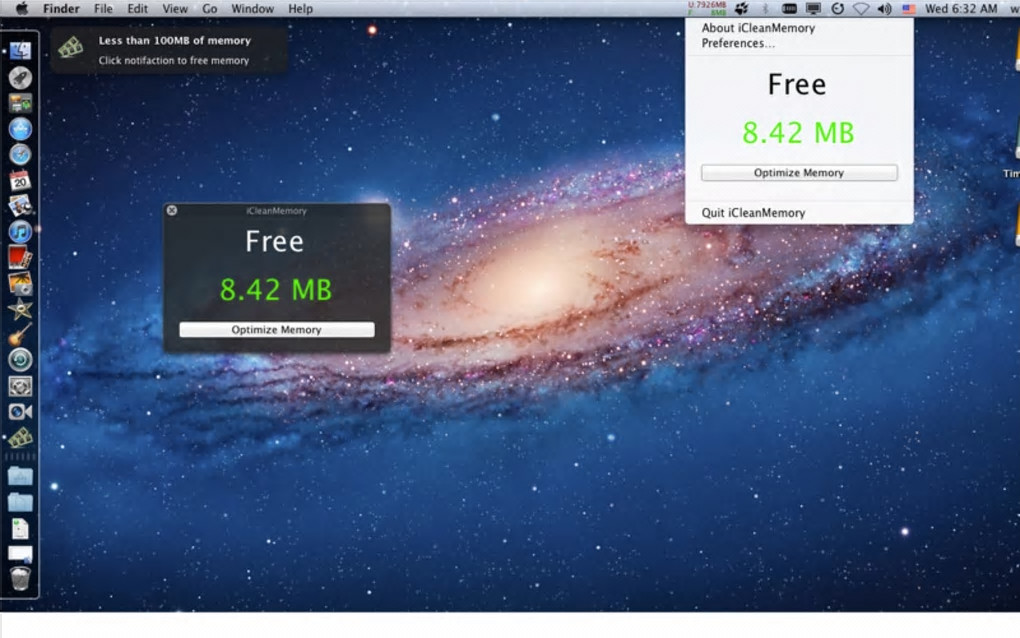This screenshot has height=638, width=1020.
Task: Open the display mirroring menu bar icon
Action: (x=813, y=8)
